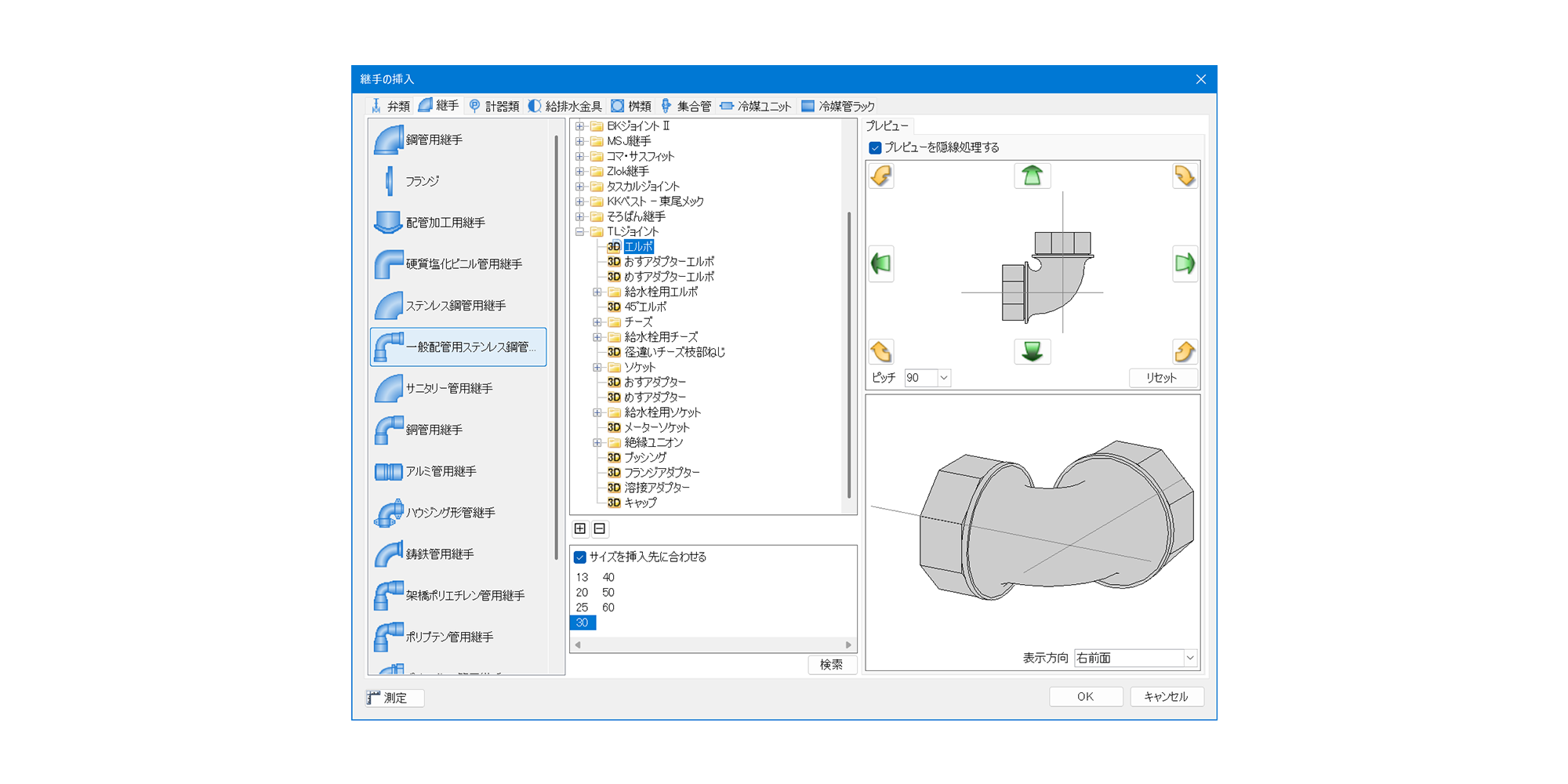Screen dimensions: 1568x784
Task: Click the green left arrow in preview
Action: click(x=881, y=263)
